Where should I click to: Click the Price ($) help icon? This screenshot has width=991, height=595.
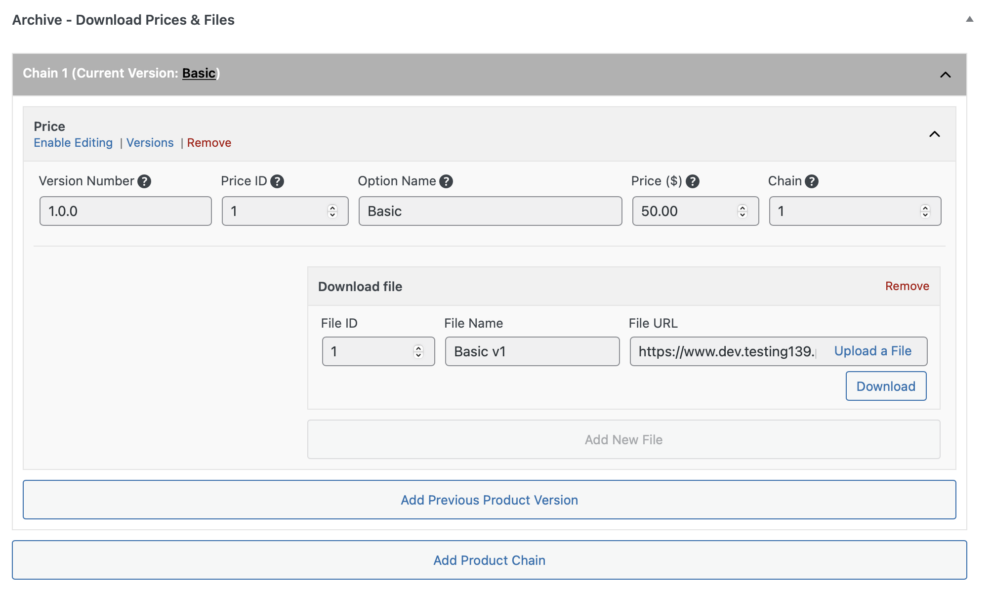pyautogui.click(x=692, y=181)
